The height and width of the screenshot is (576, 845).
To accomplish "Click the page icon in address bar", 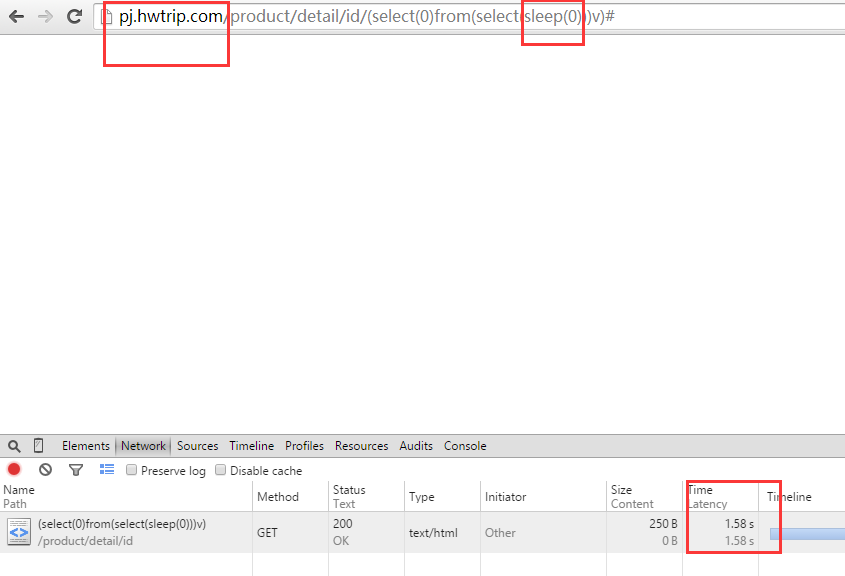I will pos(107,17).
